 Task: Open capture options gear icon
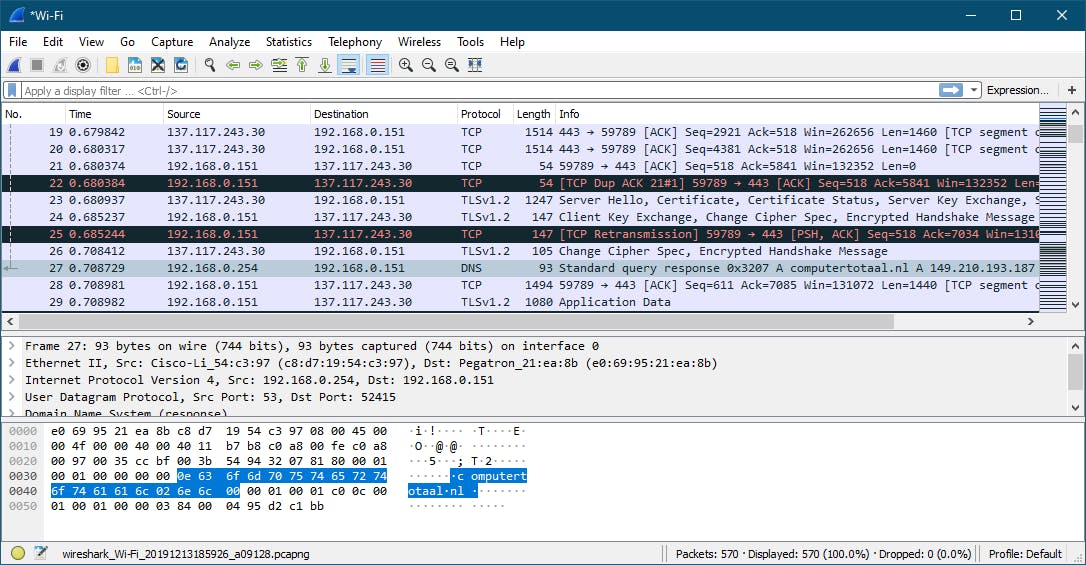click(83, 65)
